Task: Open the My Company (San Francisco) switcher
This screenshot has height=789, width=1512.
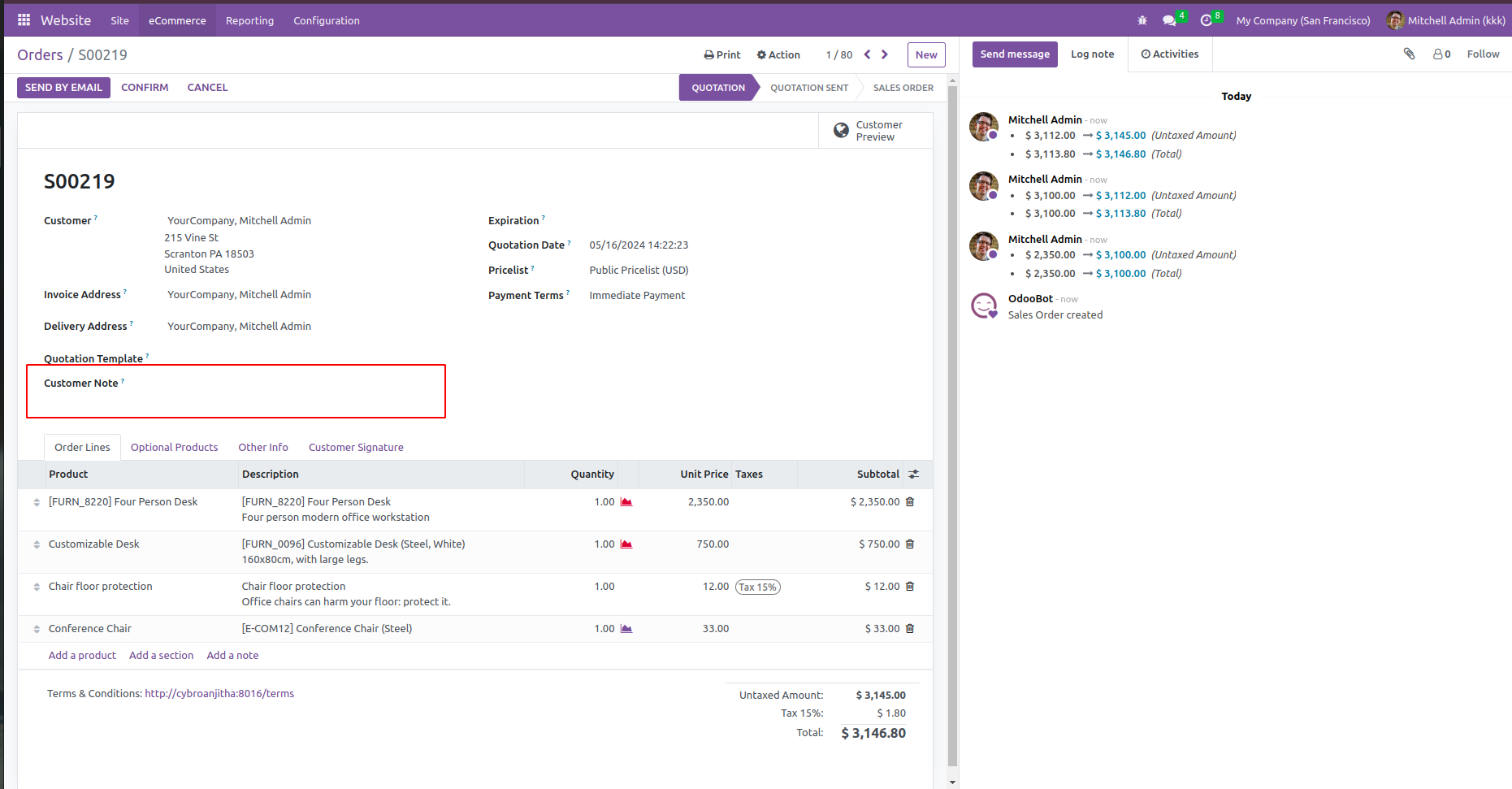Action: click(x=1303, y=20)
